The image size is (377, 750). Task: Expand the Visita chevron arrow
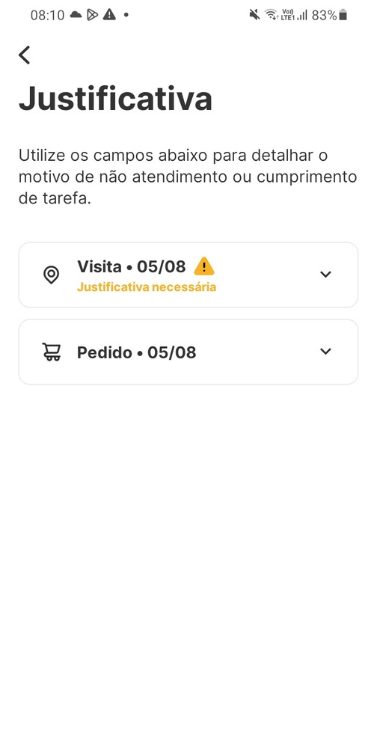point(326,275)
